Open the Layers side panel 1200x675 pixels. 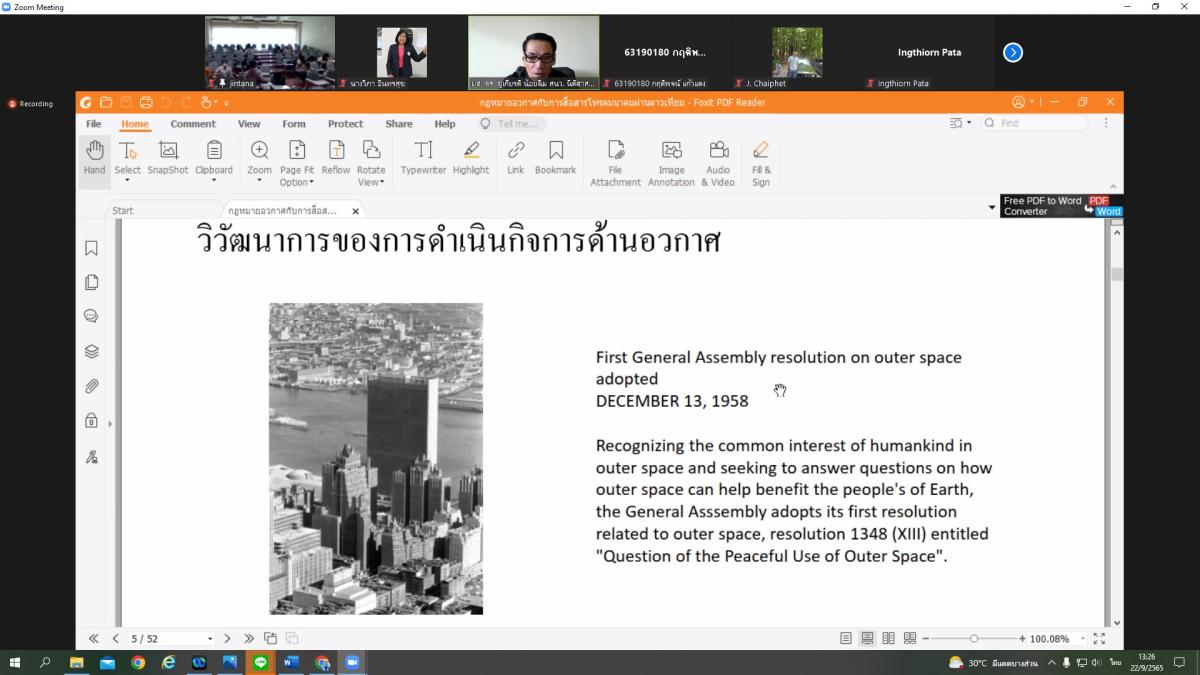[91, 351]
